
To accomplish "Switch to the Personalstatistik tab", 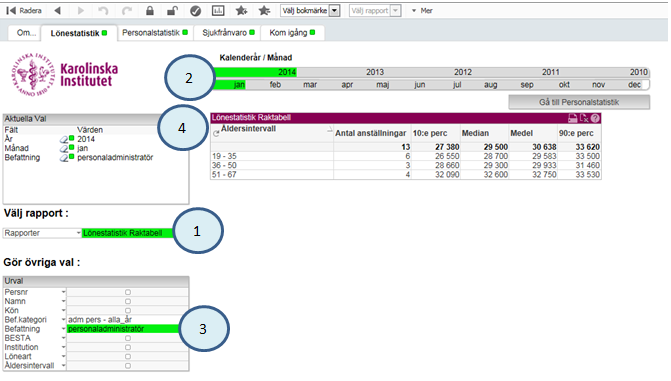I will click(155, 33).
